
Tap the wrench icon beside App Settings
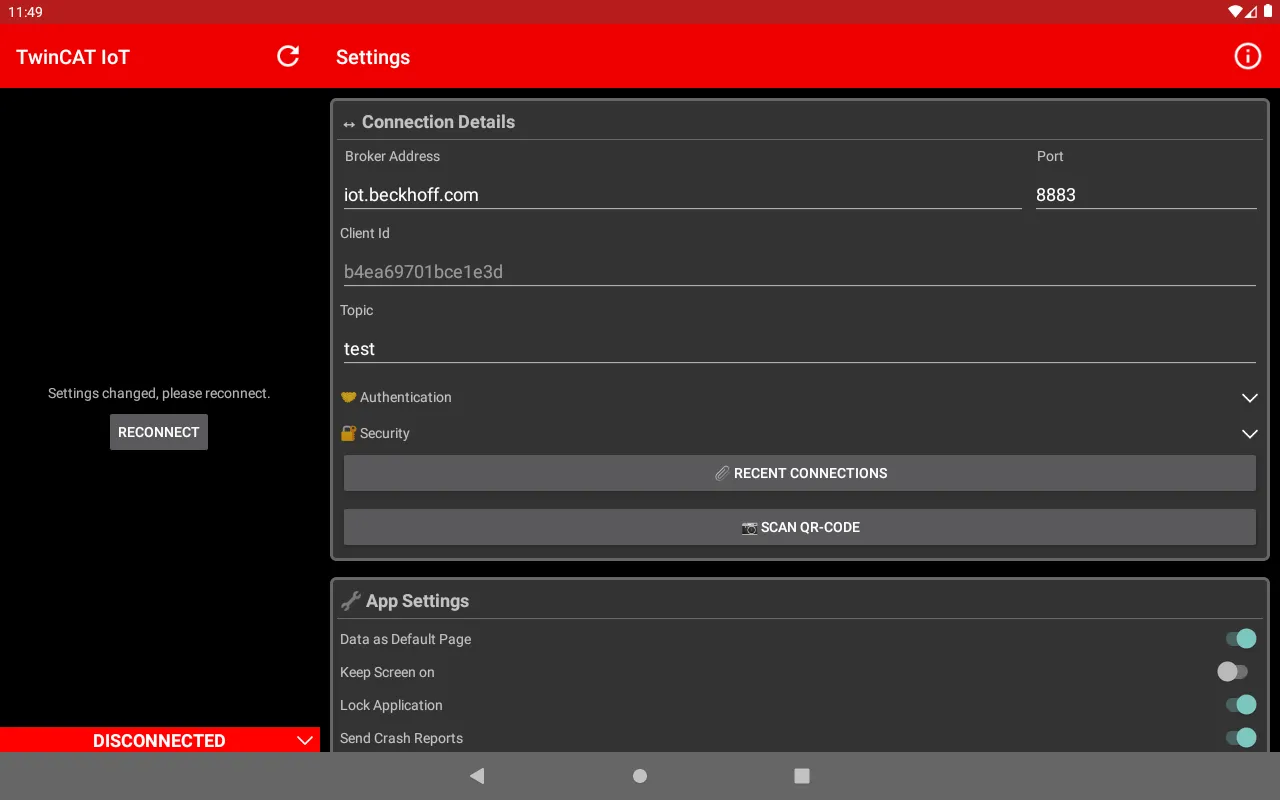[x=350, y=601]
